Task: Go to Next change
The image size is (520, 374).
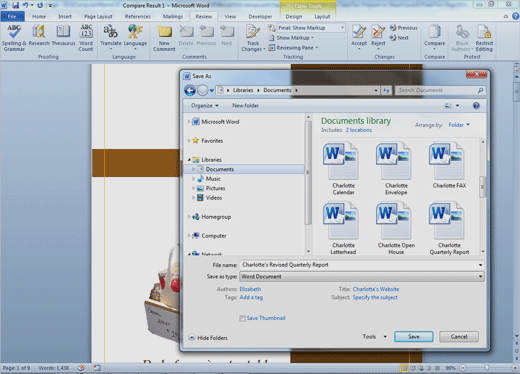Action: [x=399, y=38]
